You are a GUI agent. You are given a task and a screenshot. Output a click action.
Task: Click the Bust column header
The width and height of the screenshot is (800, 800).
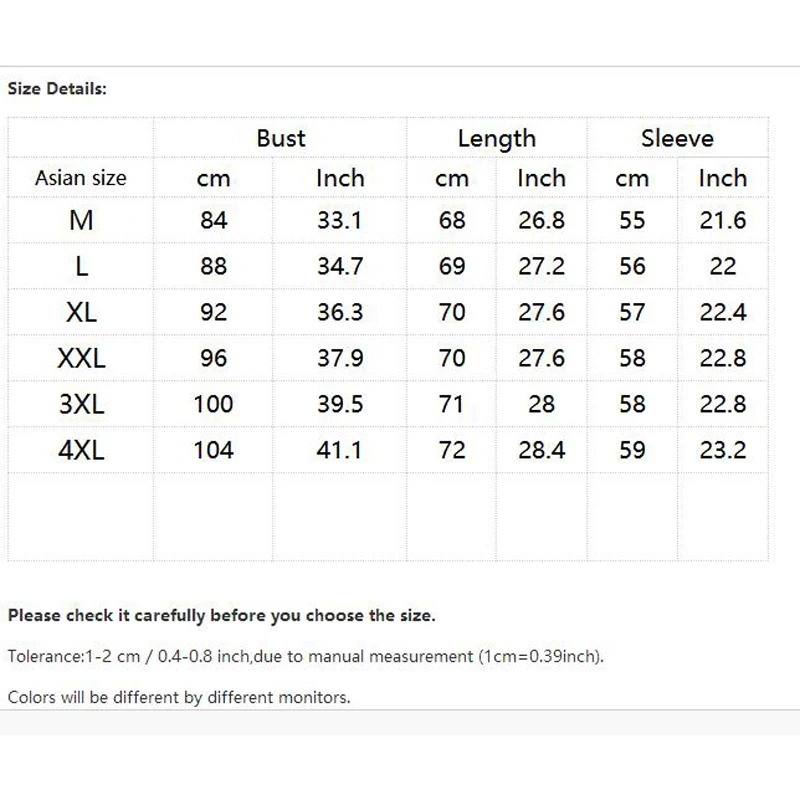[x=281, y=138]
